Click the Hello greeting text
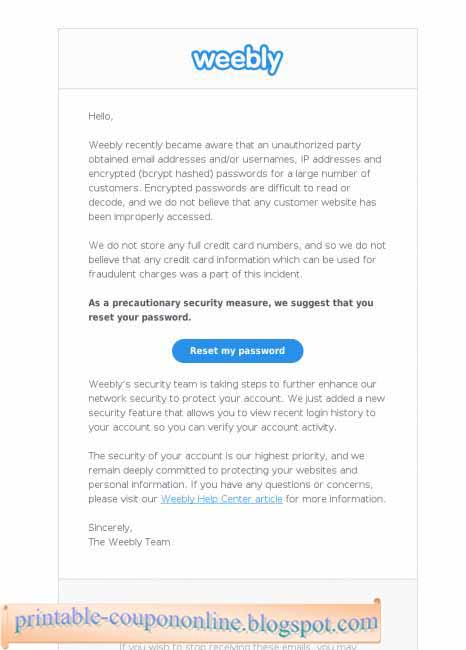Screen dimensions: 466x650 coord(100,116)
